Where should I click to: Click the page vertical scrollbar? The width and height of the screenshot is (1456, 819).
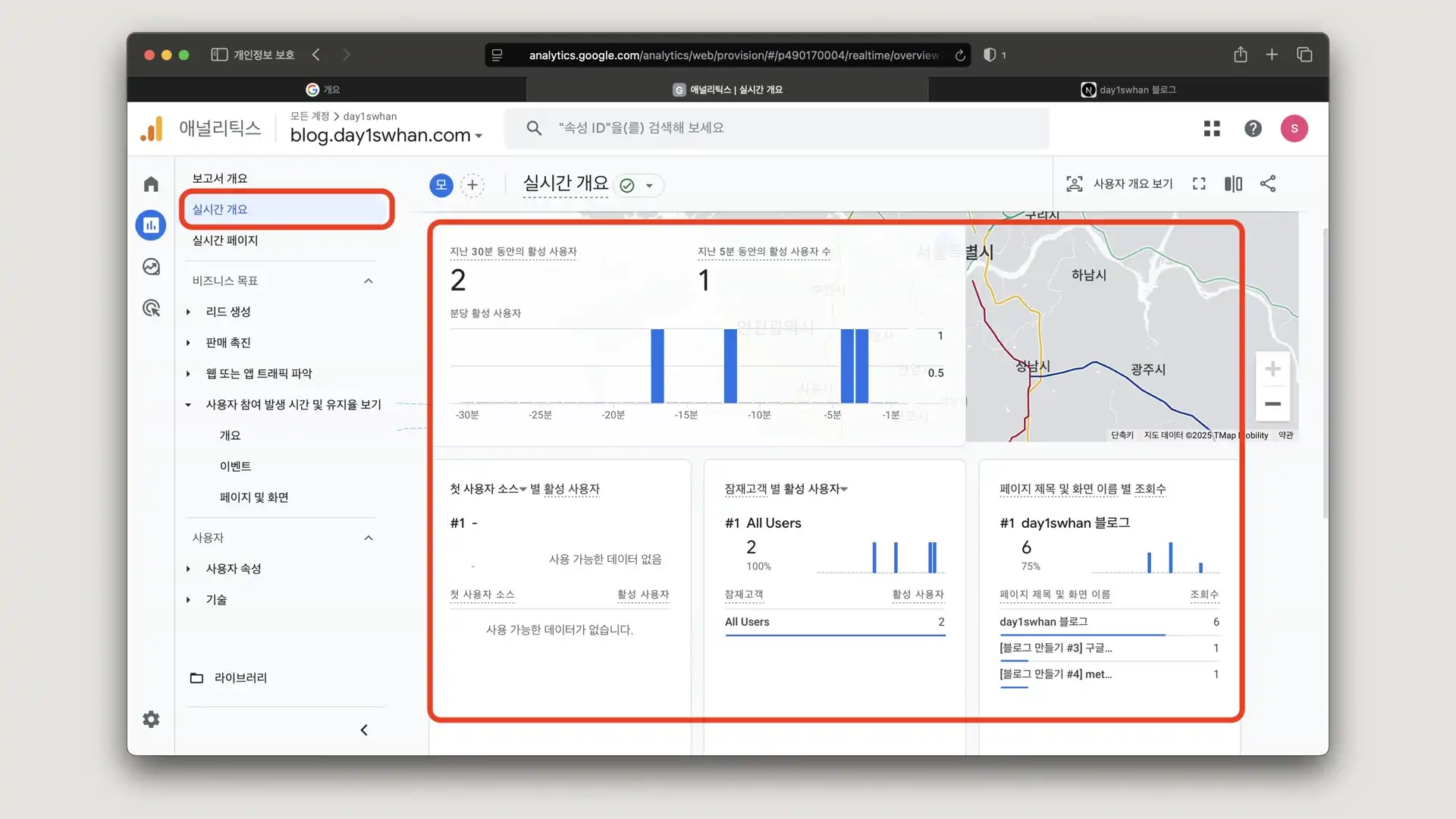tap(1326, 373)
